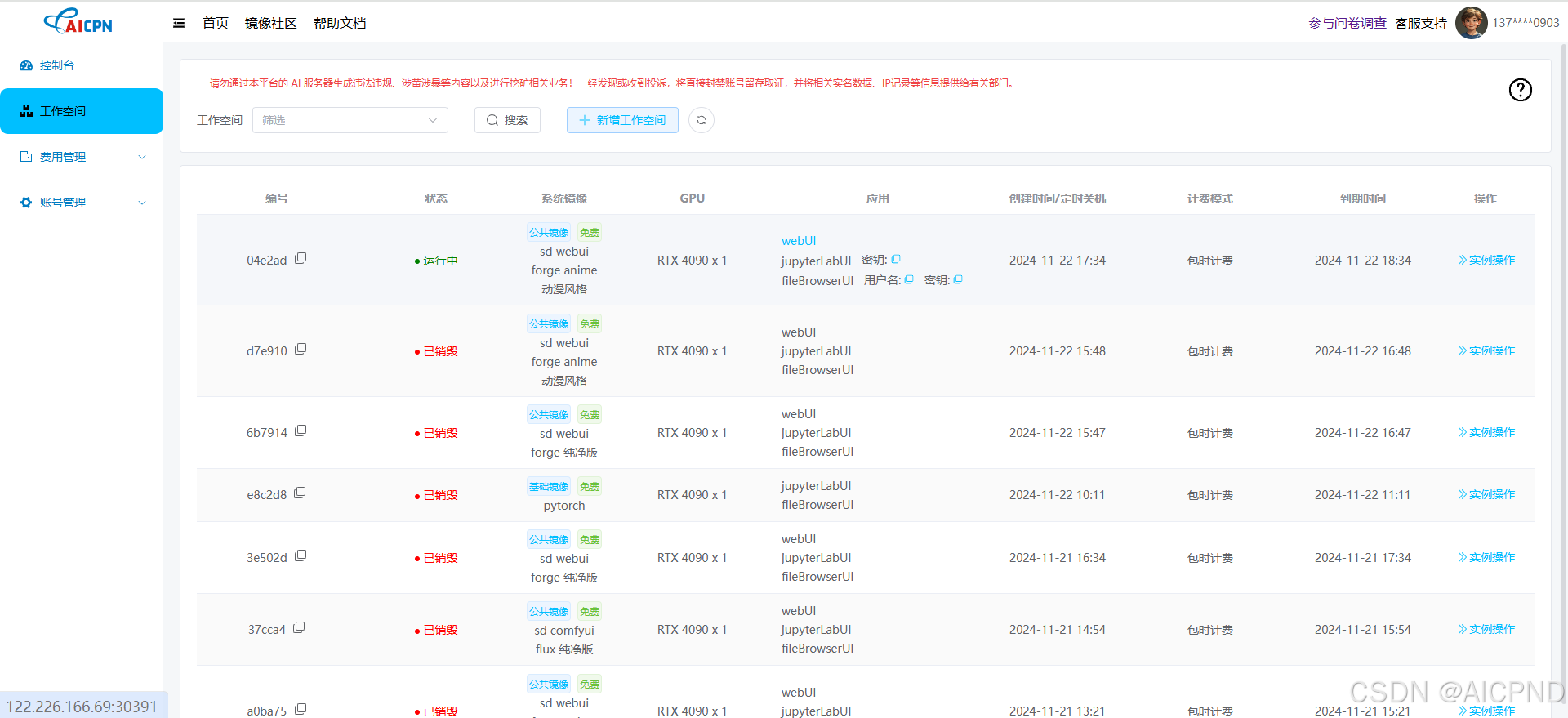Click the refresh workspace list icon
Image resolution: width=1568 pixels, height=718 pixels.
coord(702,120)
